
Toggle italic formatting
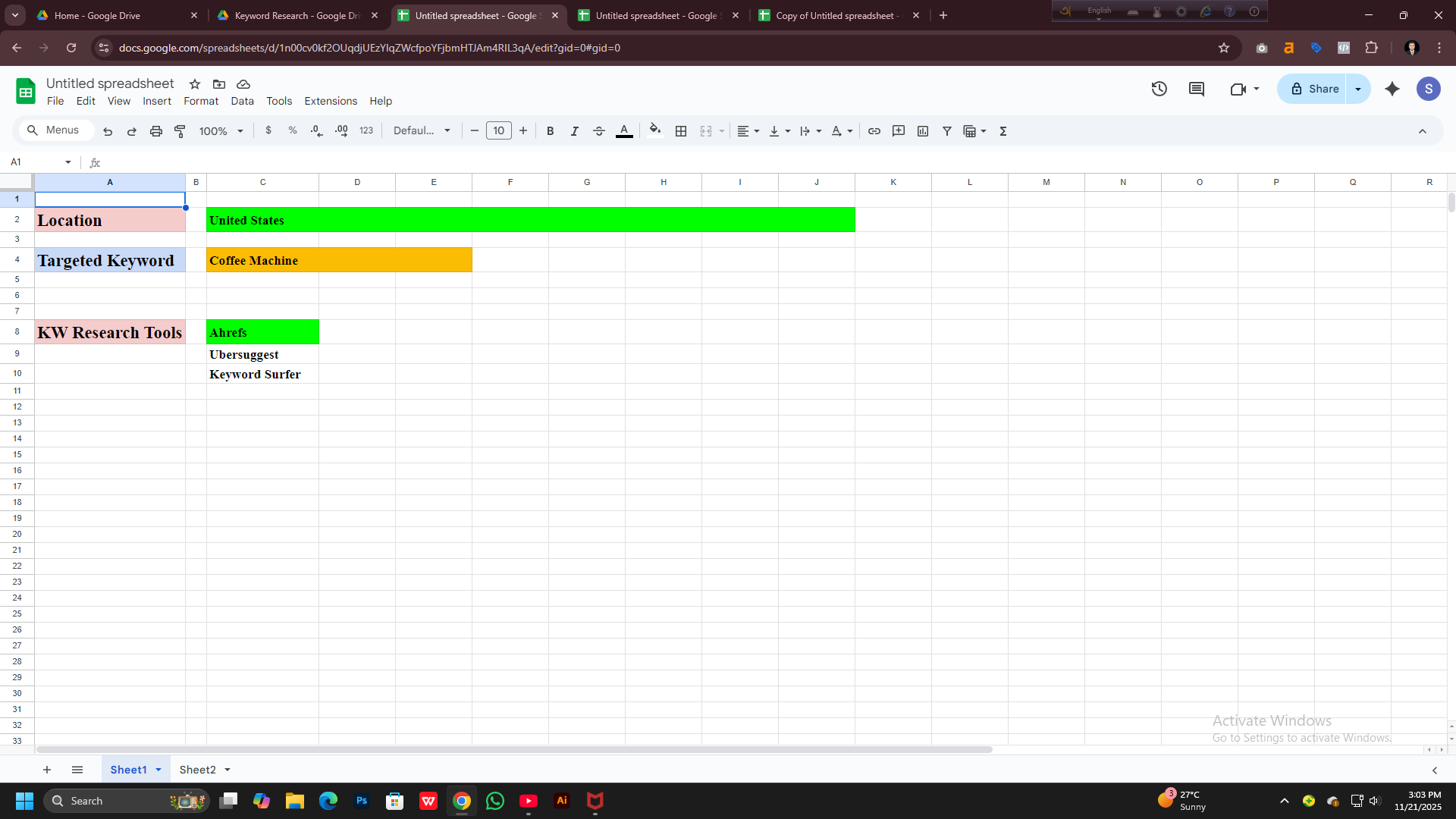574,131
